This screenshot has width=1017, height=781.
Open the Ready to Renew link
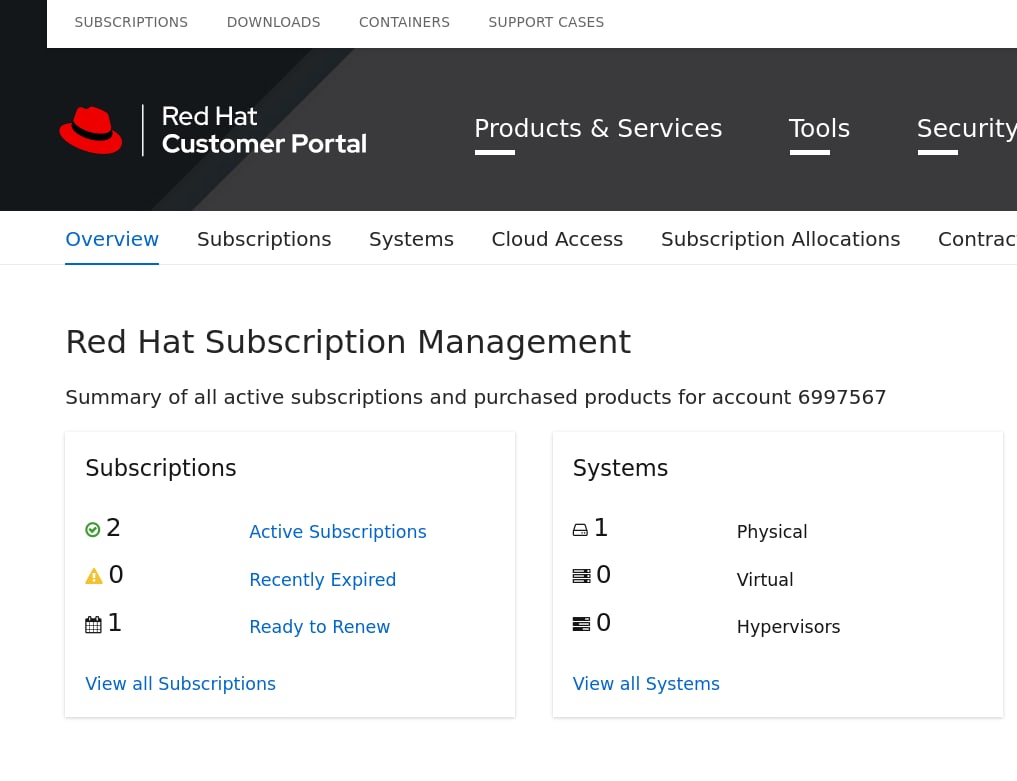[x=320, y=627]
